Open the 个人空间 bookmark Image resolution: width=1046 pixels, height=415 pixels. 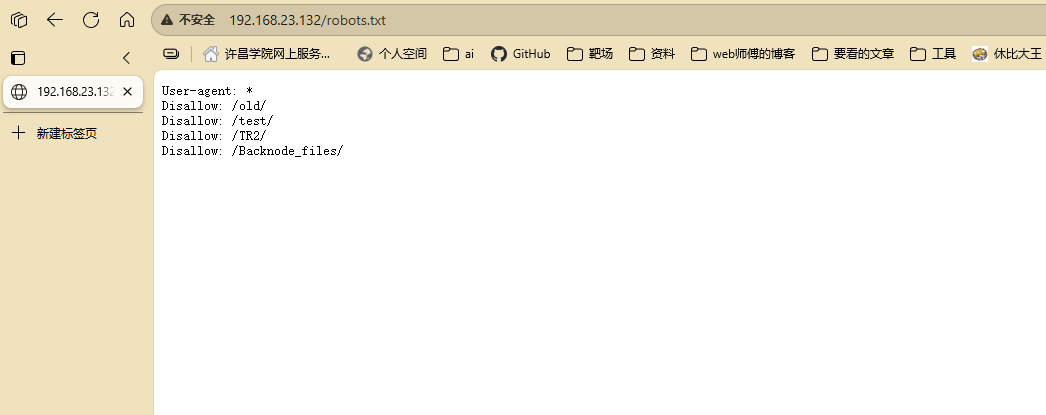pos(392,54)
